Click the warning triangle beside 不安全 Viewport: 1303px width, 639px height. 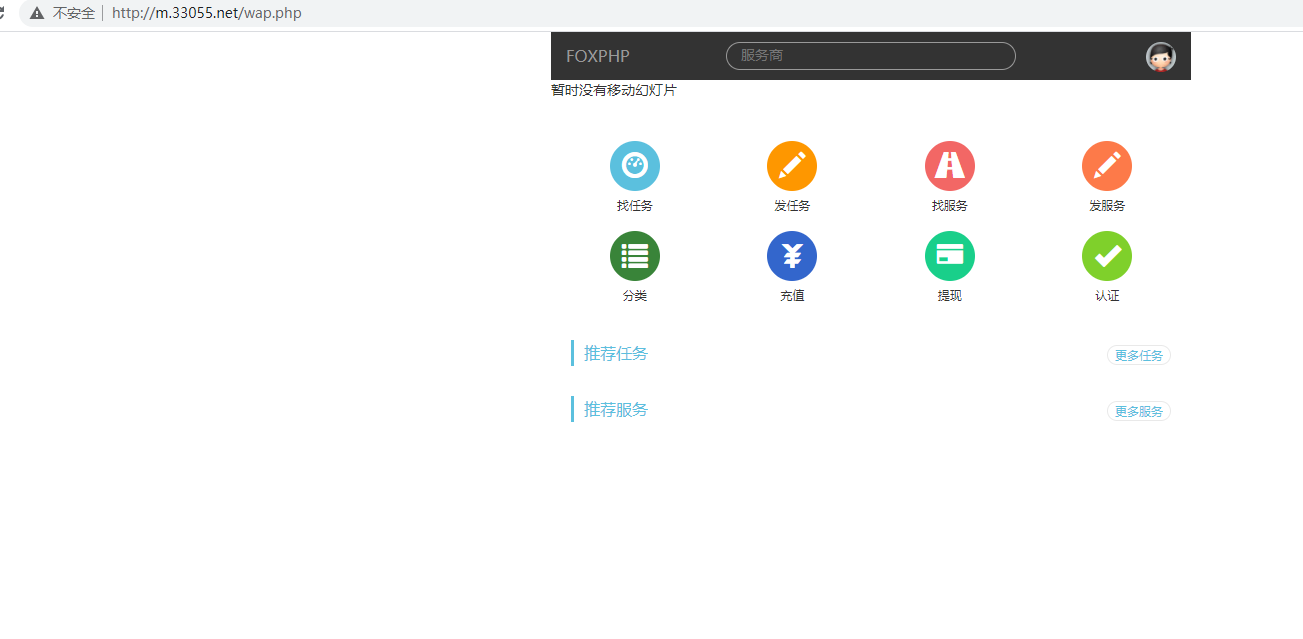click(37, 13)
